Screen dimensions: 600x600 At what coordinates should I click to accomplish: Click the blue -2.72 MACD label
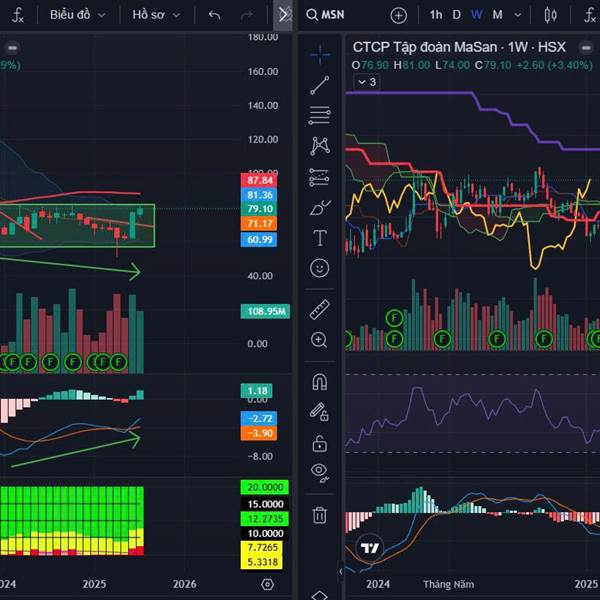tap(259, 419)
